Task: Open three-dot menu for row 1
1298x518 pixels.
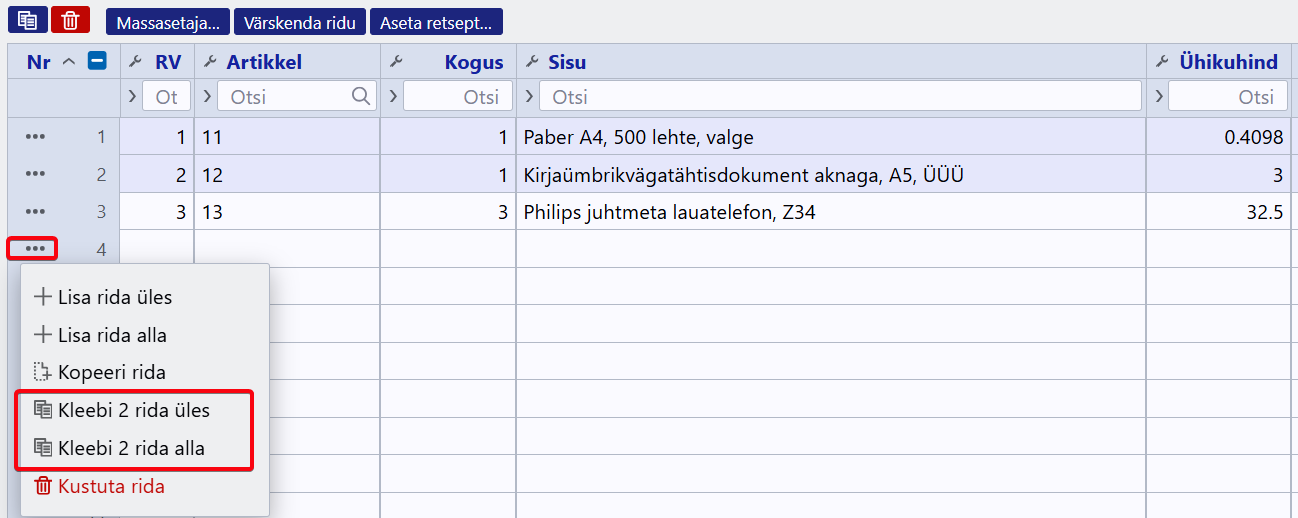Action: point(35,137)
